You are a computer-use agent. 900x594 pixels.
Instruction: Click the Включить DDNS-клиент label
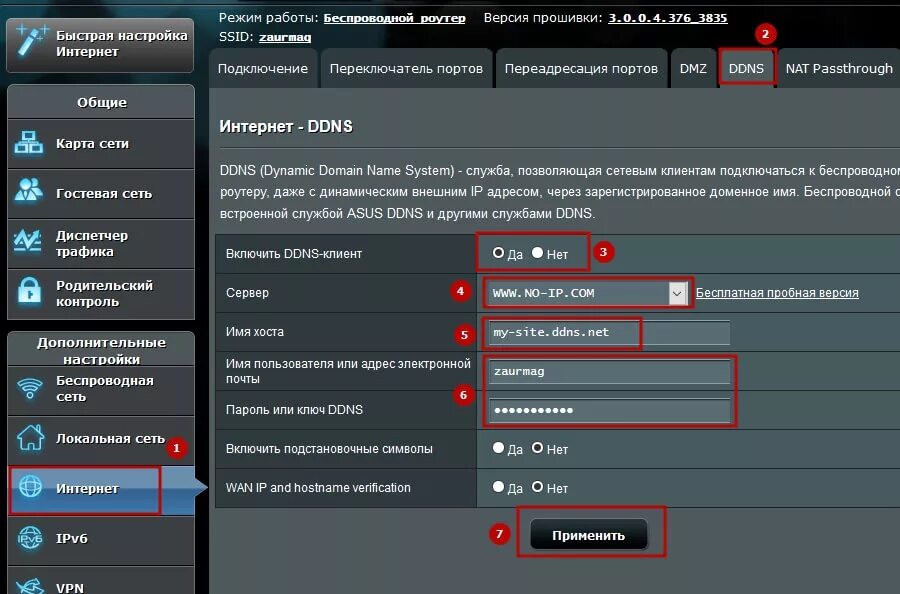pos(294,254)
